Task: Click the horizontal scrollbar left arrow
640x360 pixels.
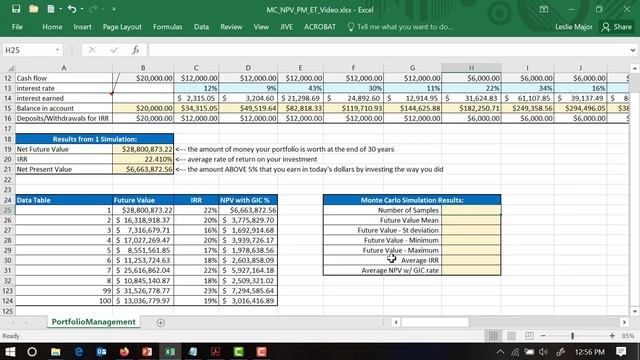Action: [396, 322]
